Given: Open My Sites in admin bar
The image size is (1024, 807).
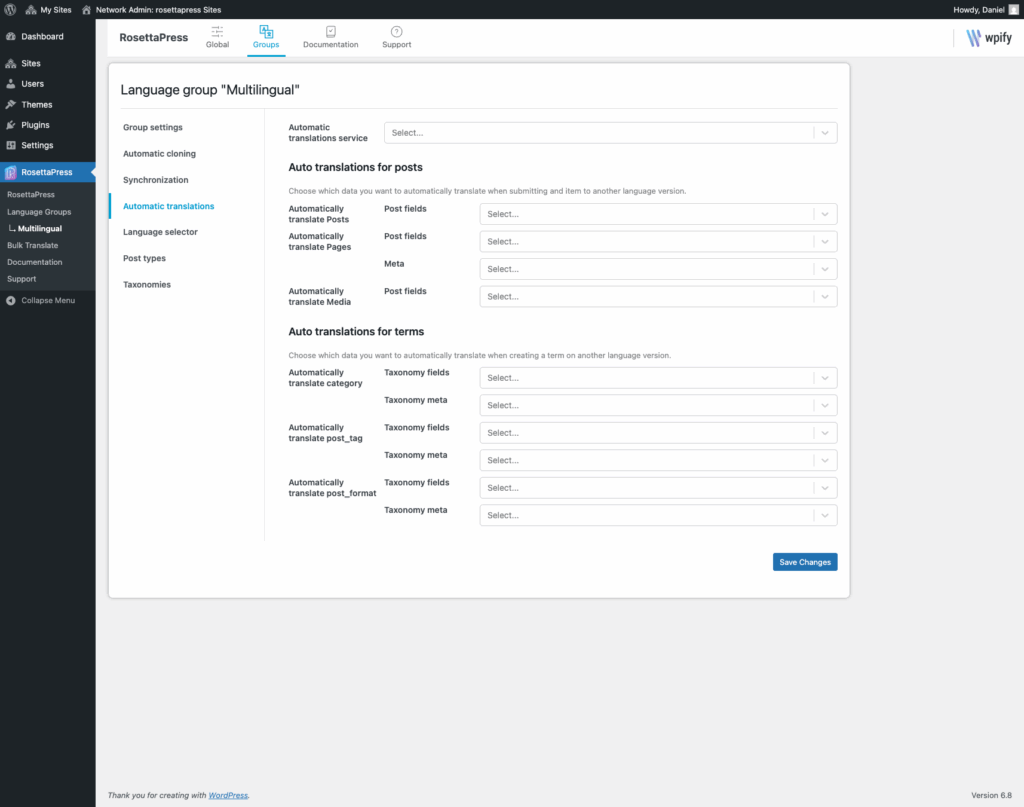Looking at the screenshot, I should [x=48, y=10].
